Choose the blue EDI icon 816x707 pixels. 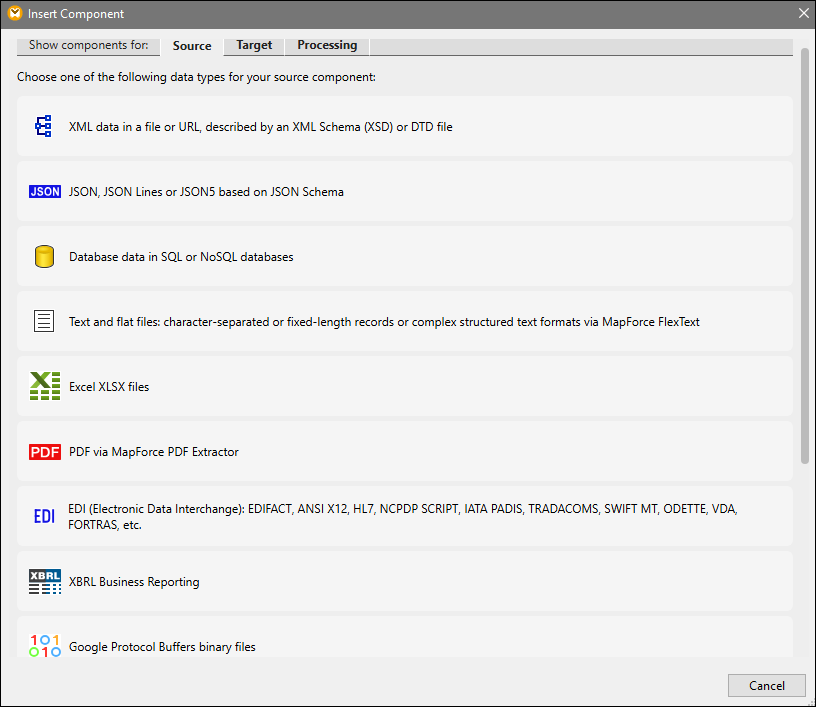(44, 517)
